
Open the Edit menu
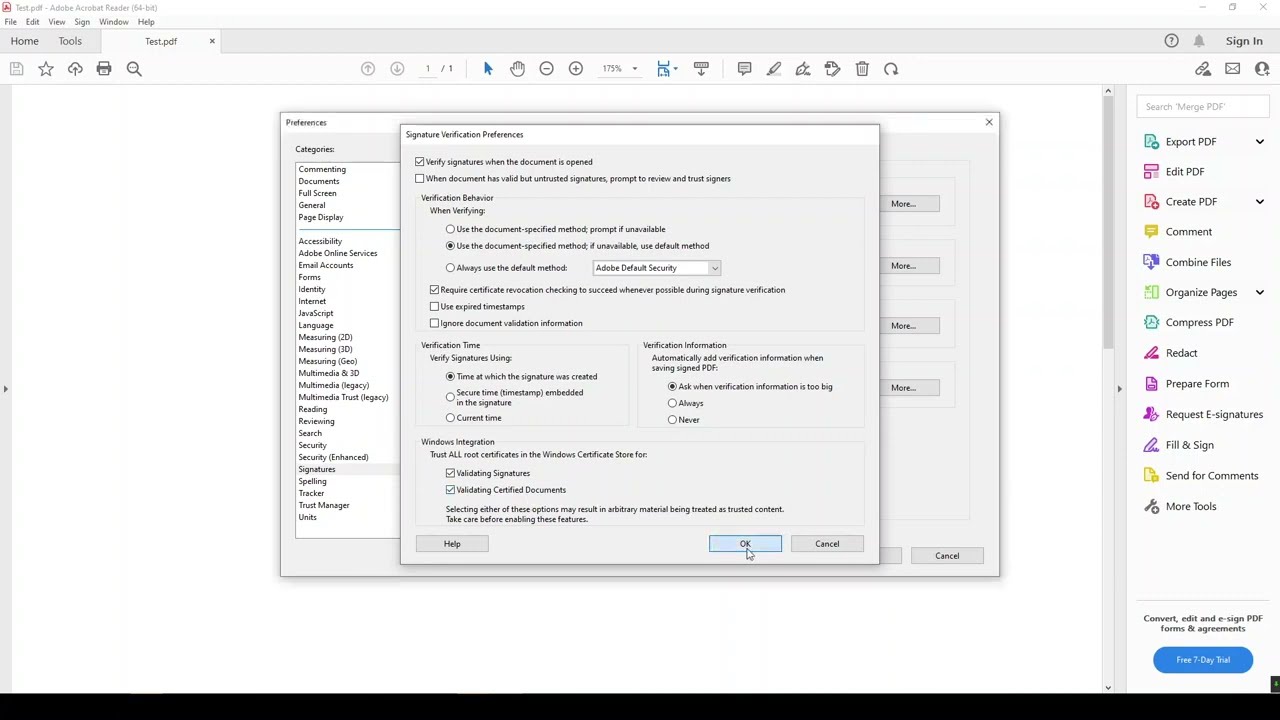[32, 22]
